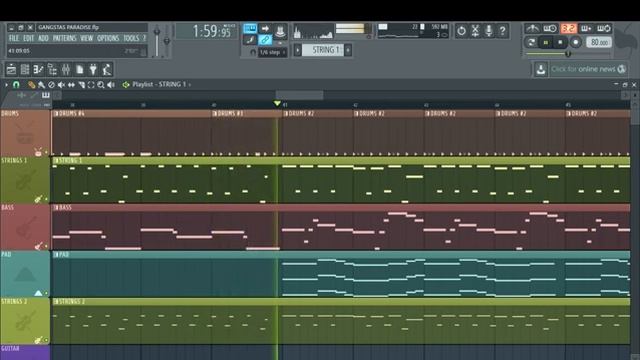Click the download arrow icon near news
The height and width of the screenshot is (360, 640).
(541, 69)
